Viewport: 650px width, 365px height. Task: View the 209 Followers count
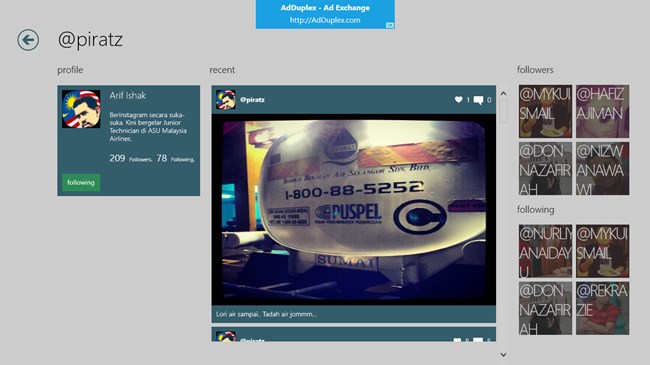pos(131,158)
